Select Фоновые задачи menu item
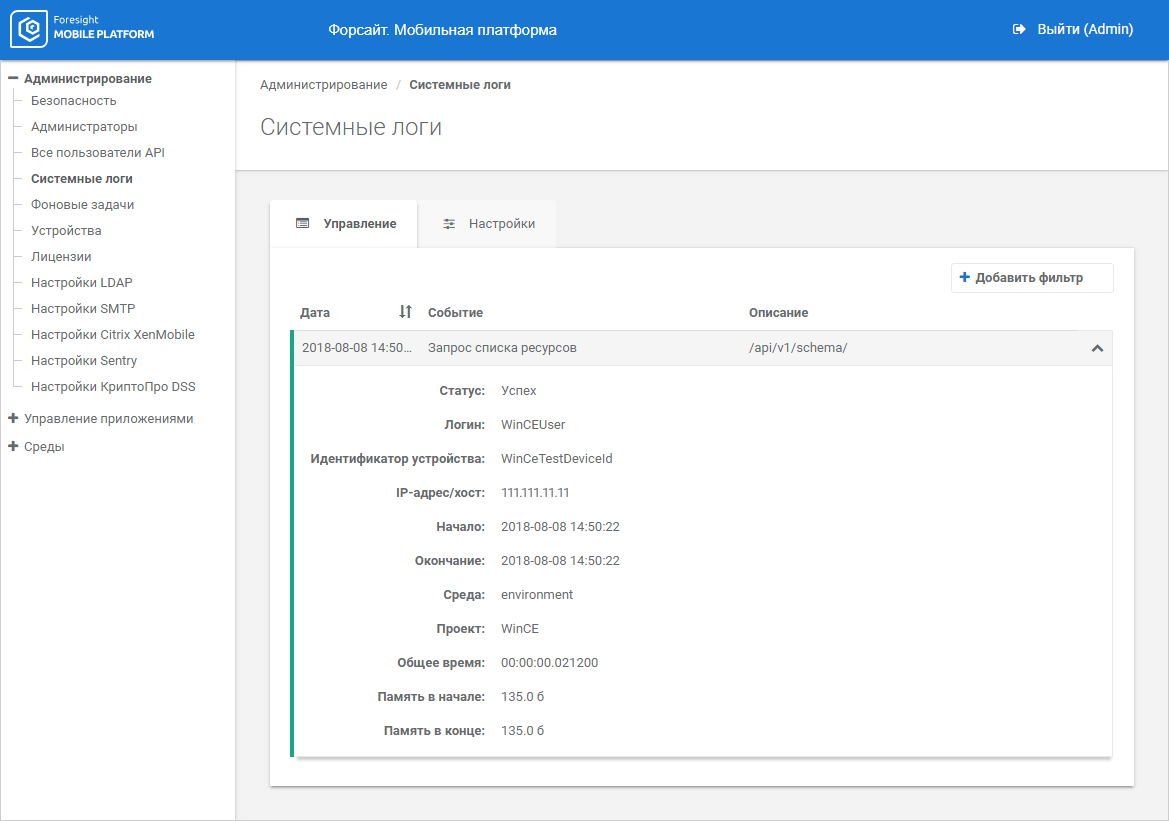 [82, 205]
